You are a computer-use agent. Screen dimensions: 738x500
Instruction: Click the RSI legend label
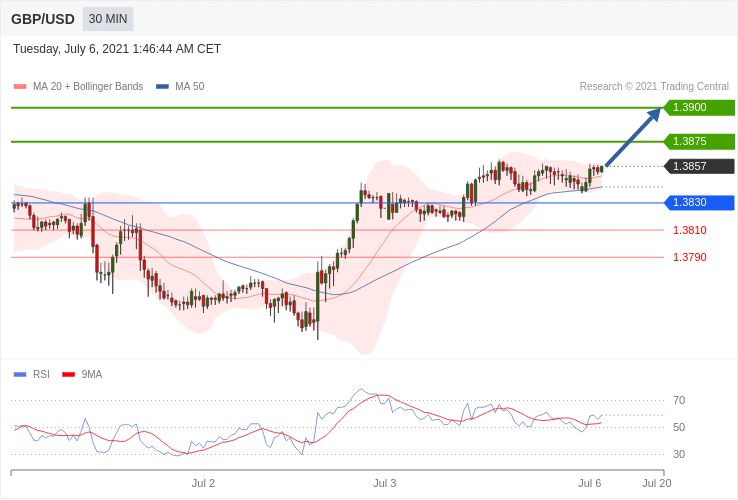click(x=41, y=374)
